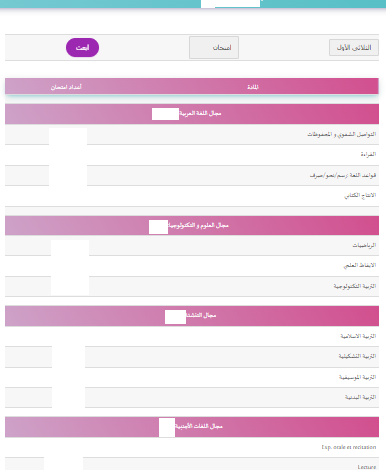Screen dimensions: 386x470
Task: Click grade field for التواصل الشفوي و المحفوظات
Action: coord(68,136)
